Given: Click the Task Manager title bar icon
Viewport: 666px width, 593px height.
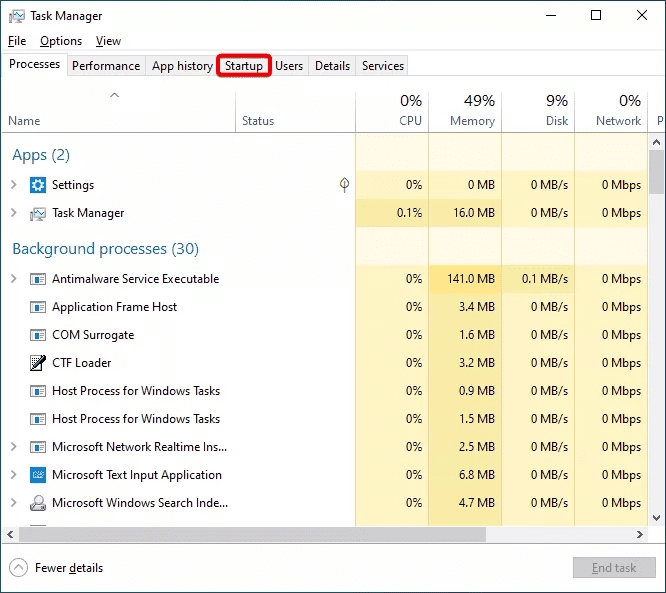Looking at the screenshot, I should 17,16.
